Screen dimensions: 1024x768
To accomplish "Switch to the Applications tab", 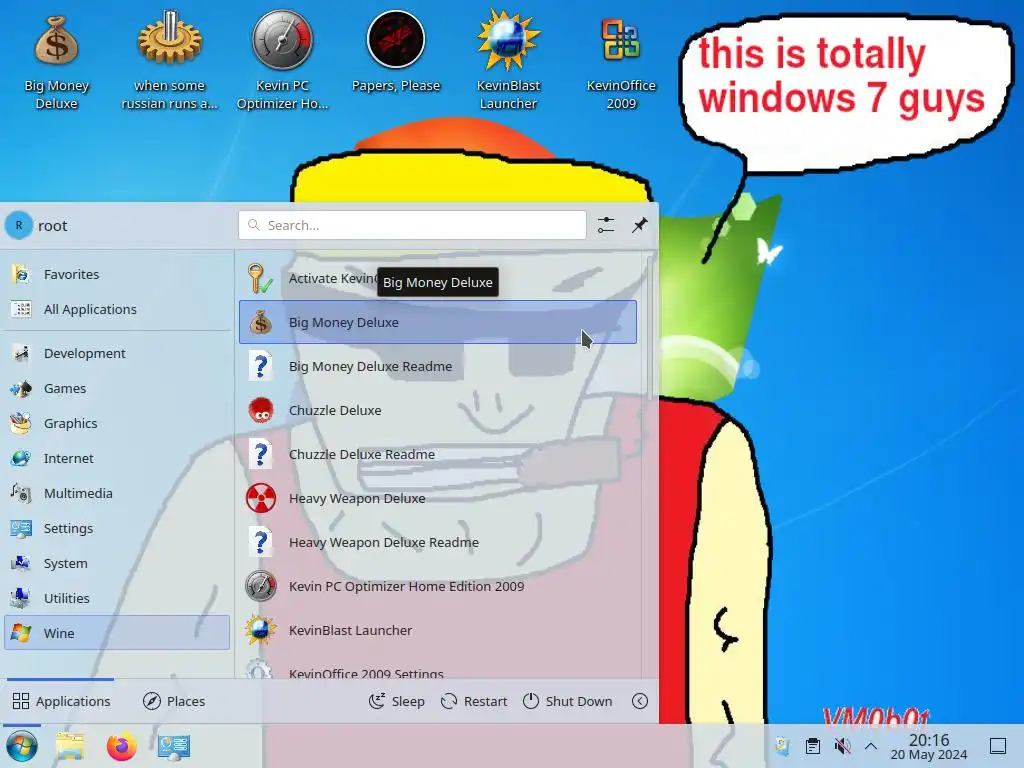I will tap(61, 701).
